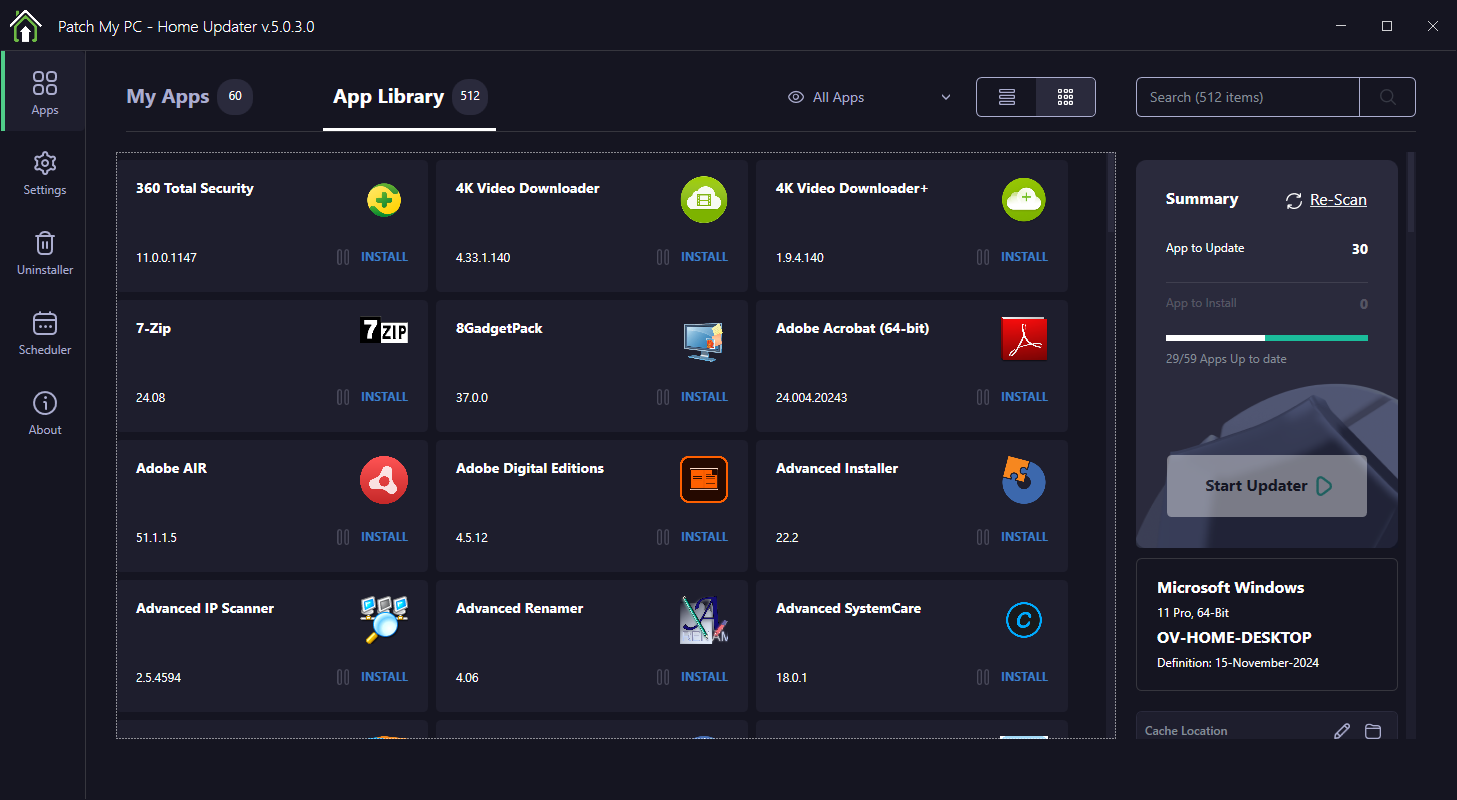Click the Patch My PC home logo
This screenshot has height=800, width=1457.
point(25,26)
